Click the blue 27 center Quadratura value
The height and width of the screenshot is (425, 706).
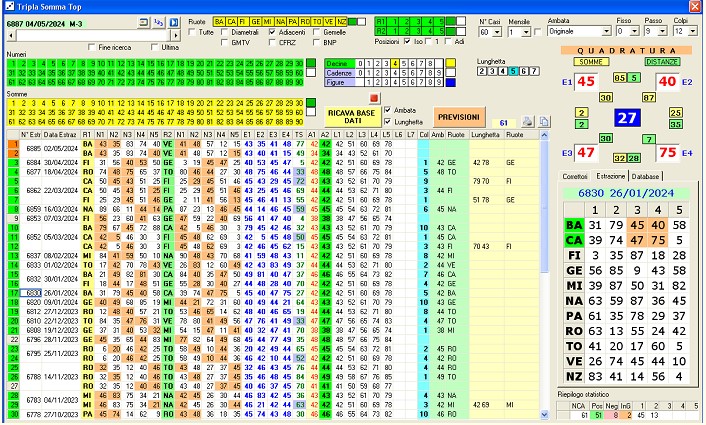coord(627,118)
